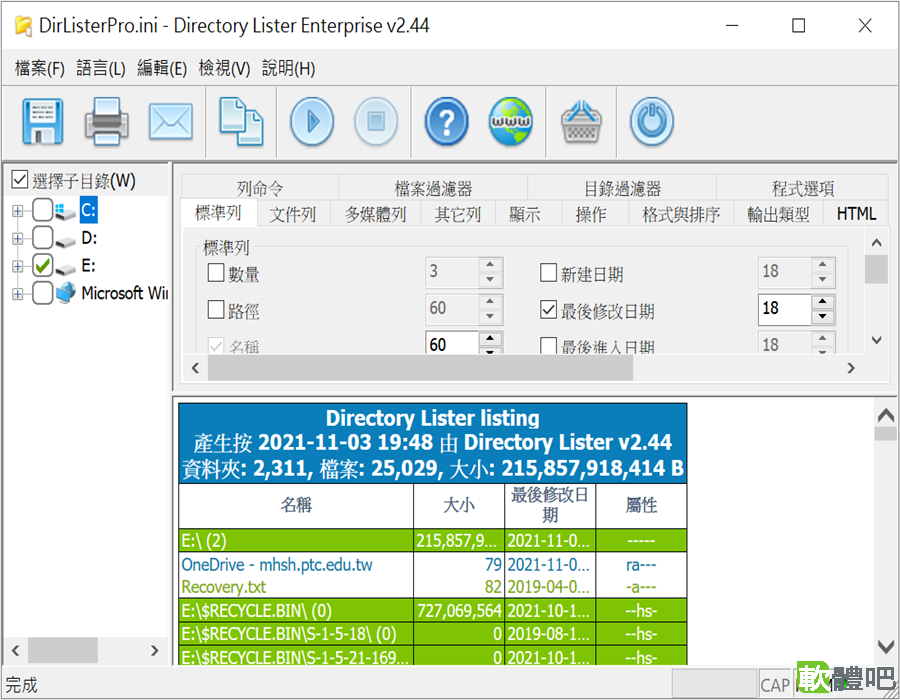
Task: Click the Microsoft Windows network icon
Action: tap(65, 293)
